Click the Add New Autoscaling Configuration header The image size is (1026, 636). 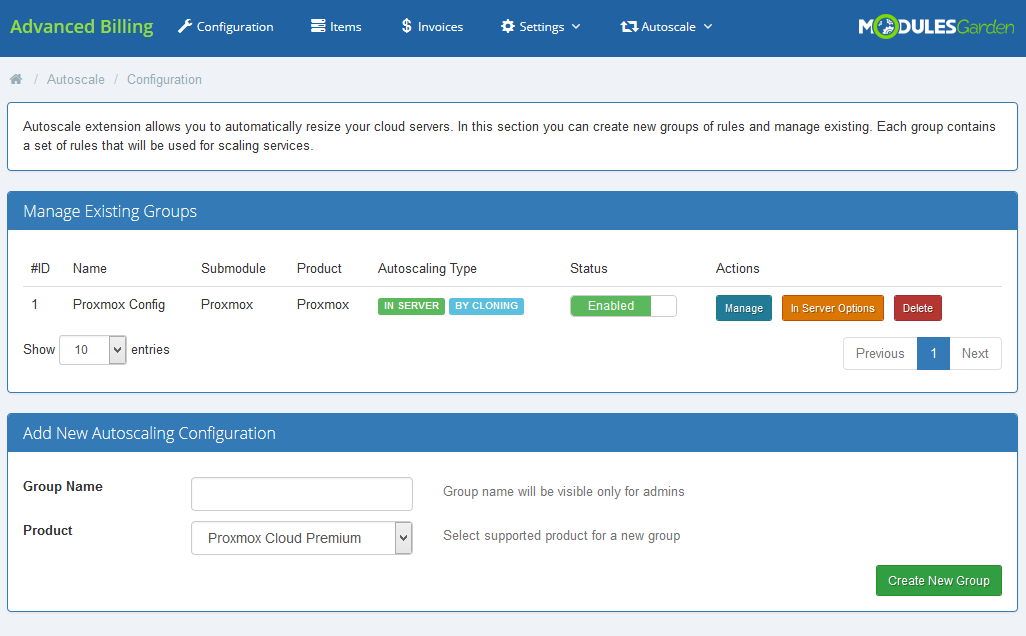point(512,433)
